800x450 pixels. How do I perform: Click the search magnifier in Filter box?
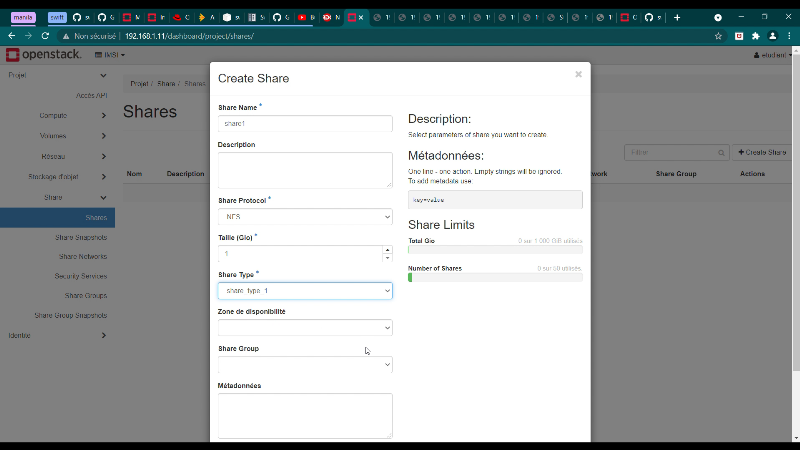pyautogui.click(x=720, y=152)
